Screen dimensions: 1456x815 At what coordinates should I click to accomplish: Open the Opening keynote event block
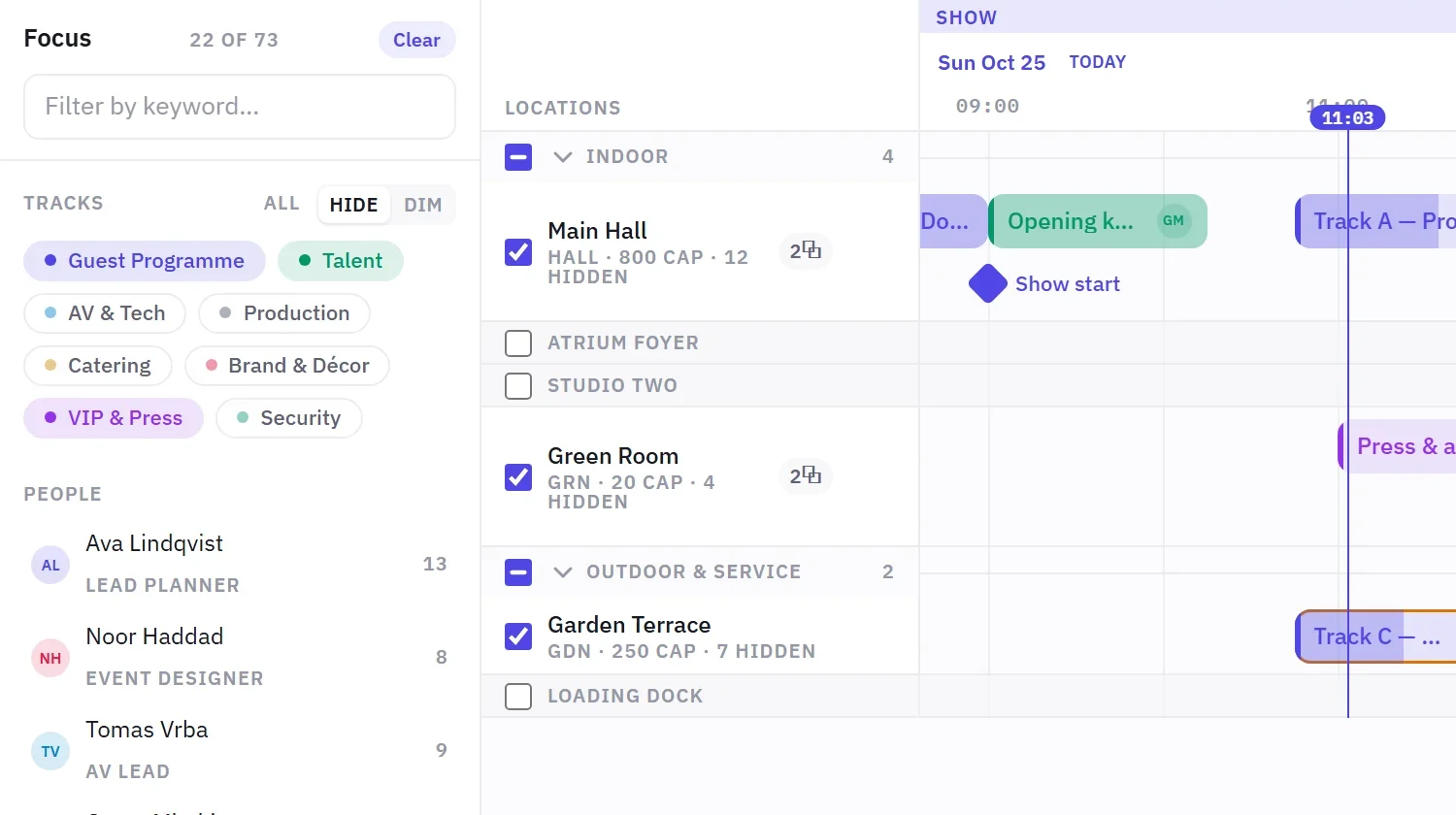coord(1098,221)
